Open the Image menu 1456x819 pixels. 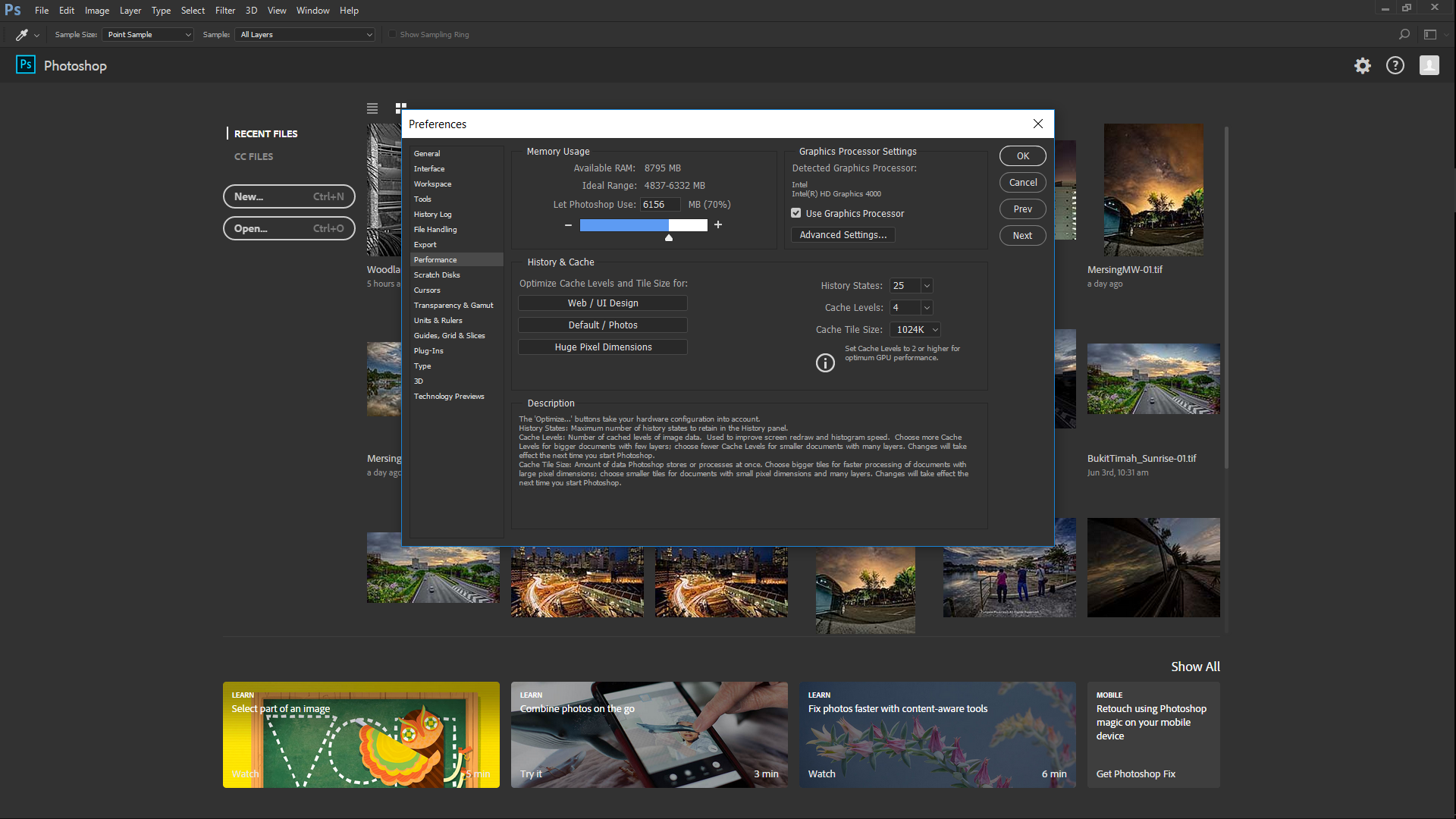click(97, 11)
